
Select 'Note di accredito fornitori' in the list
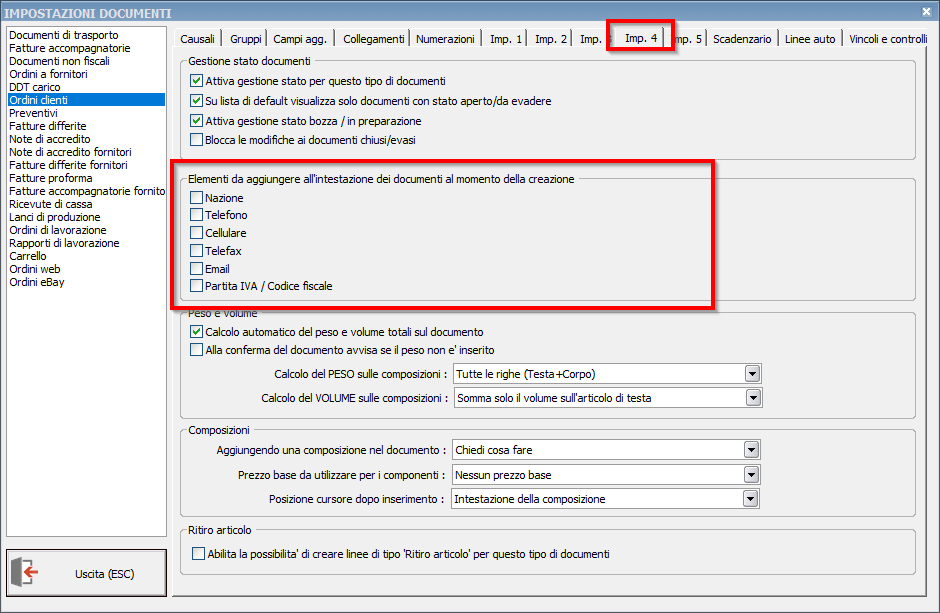[x=86, y=152]
